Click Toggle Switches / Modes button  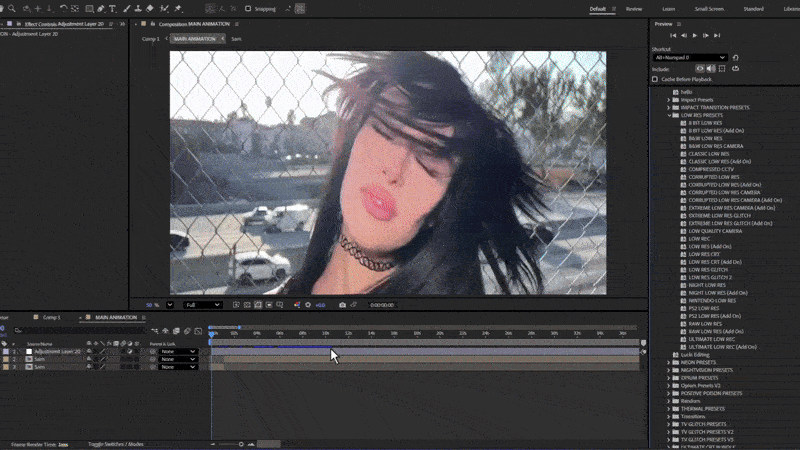[115, 443]
